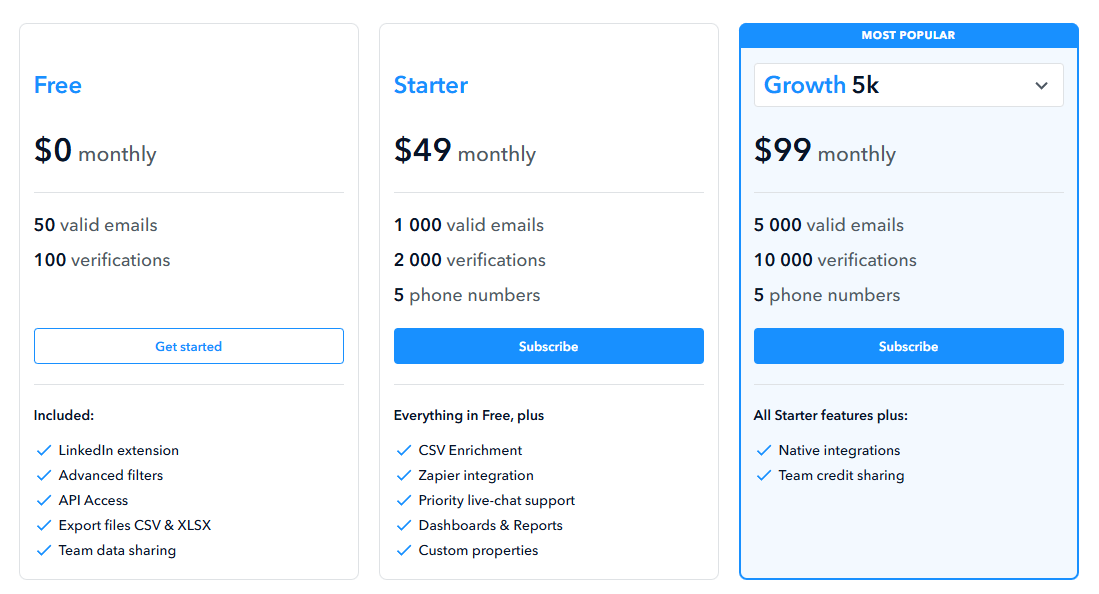Click the Starter plan heading
1099x594 pixels.
431,85
